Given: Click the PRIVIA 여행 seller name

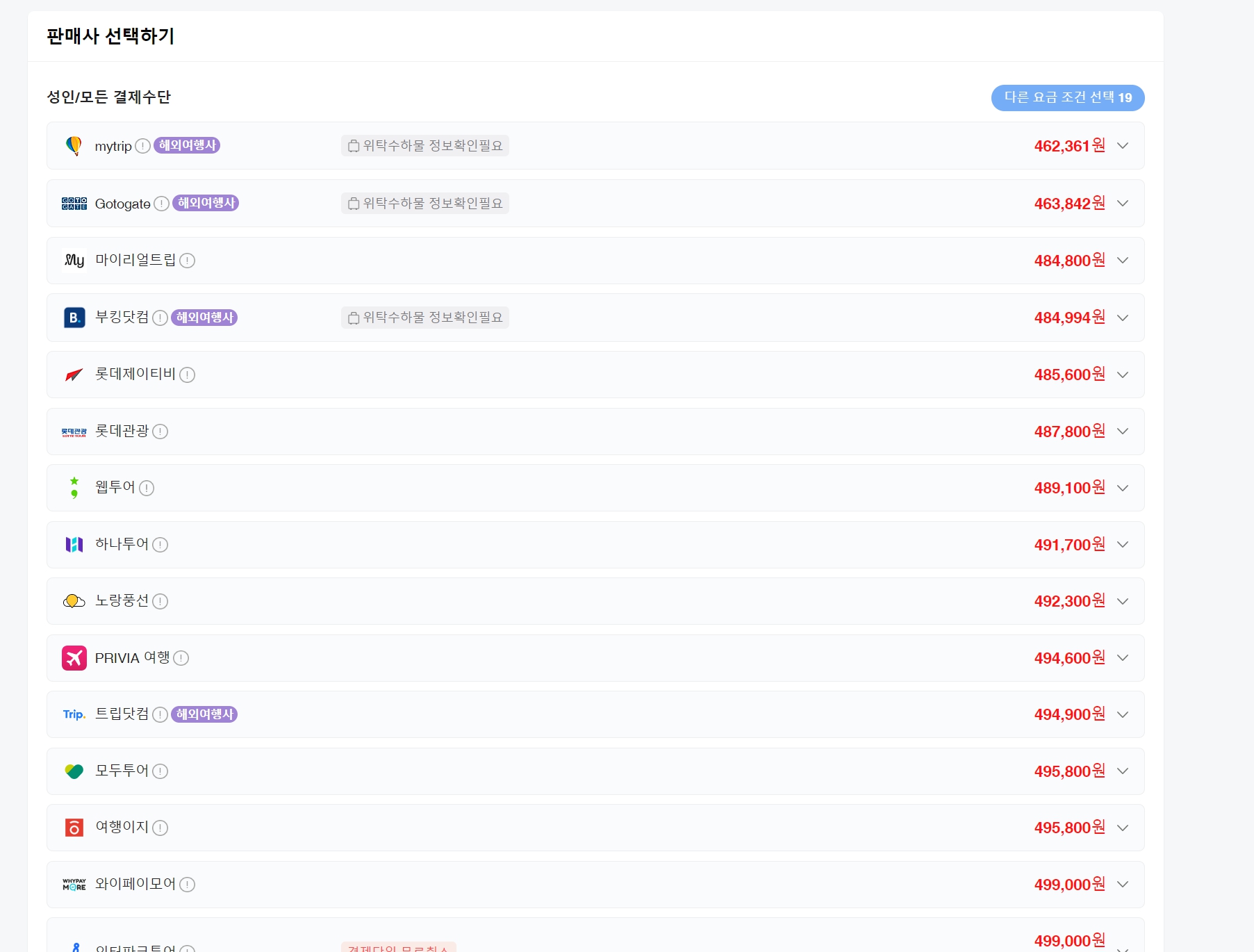Looking at the screenshot, I should coord(133,658).
